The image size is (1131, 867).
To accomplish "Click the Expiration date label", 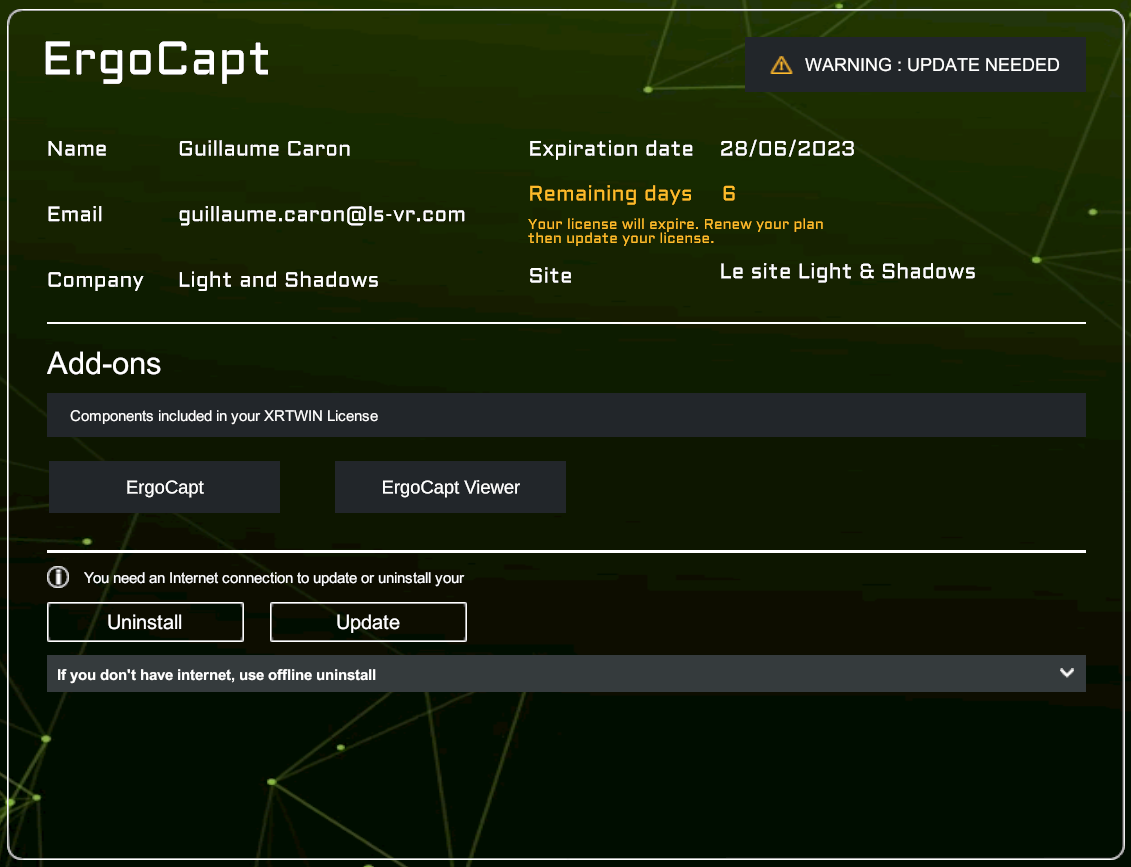I will 611,149.
